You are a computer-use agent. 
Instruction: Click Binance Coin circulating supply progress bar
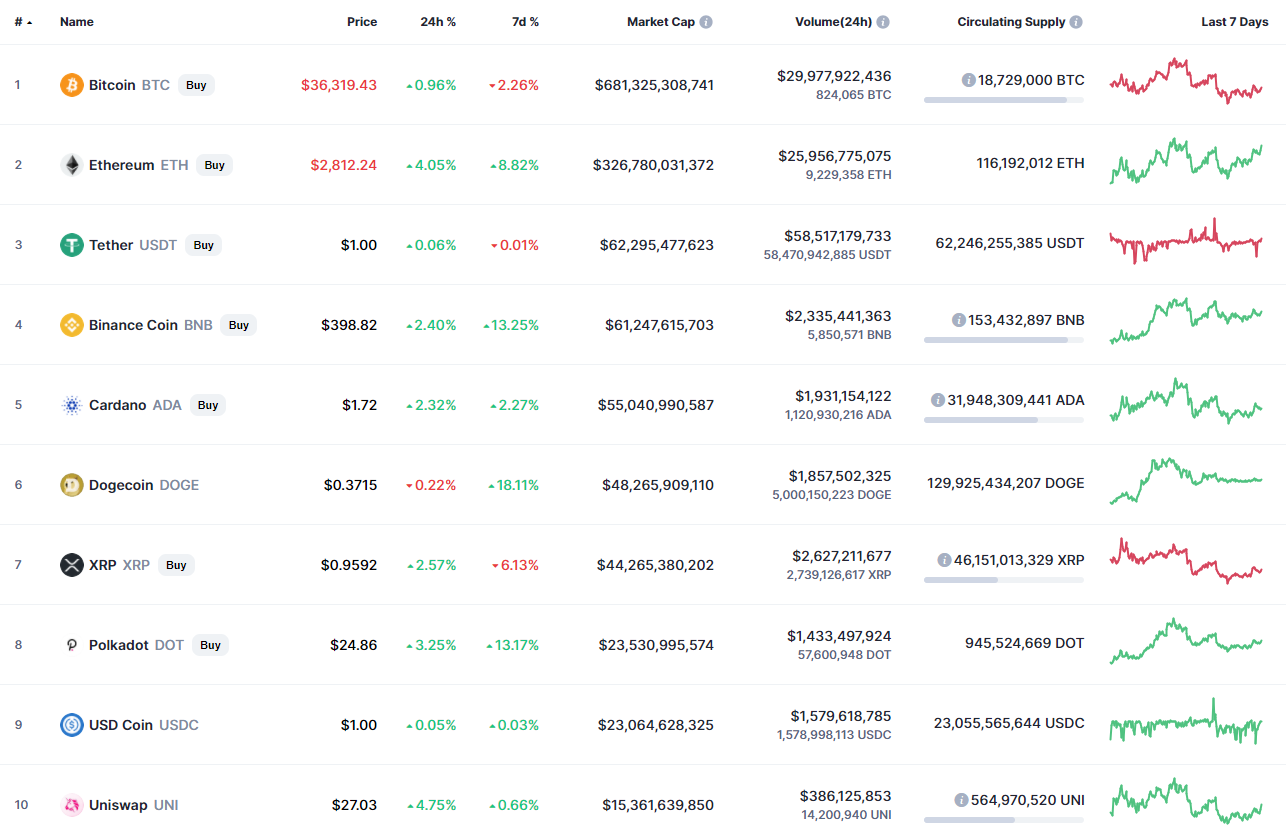click(1004, 340)
